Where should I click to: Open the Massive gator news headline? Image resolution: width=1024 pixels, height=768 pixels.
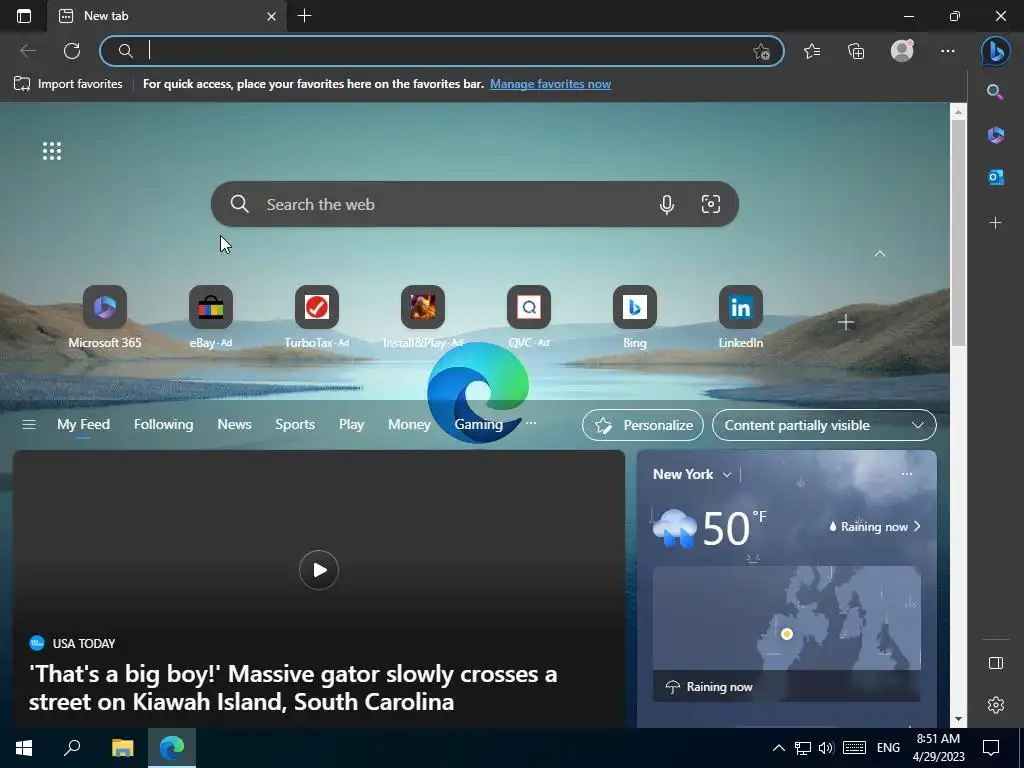293,688
